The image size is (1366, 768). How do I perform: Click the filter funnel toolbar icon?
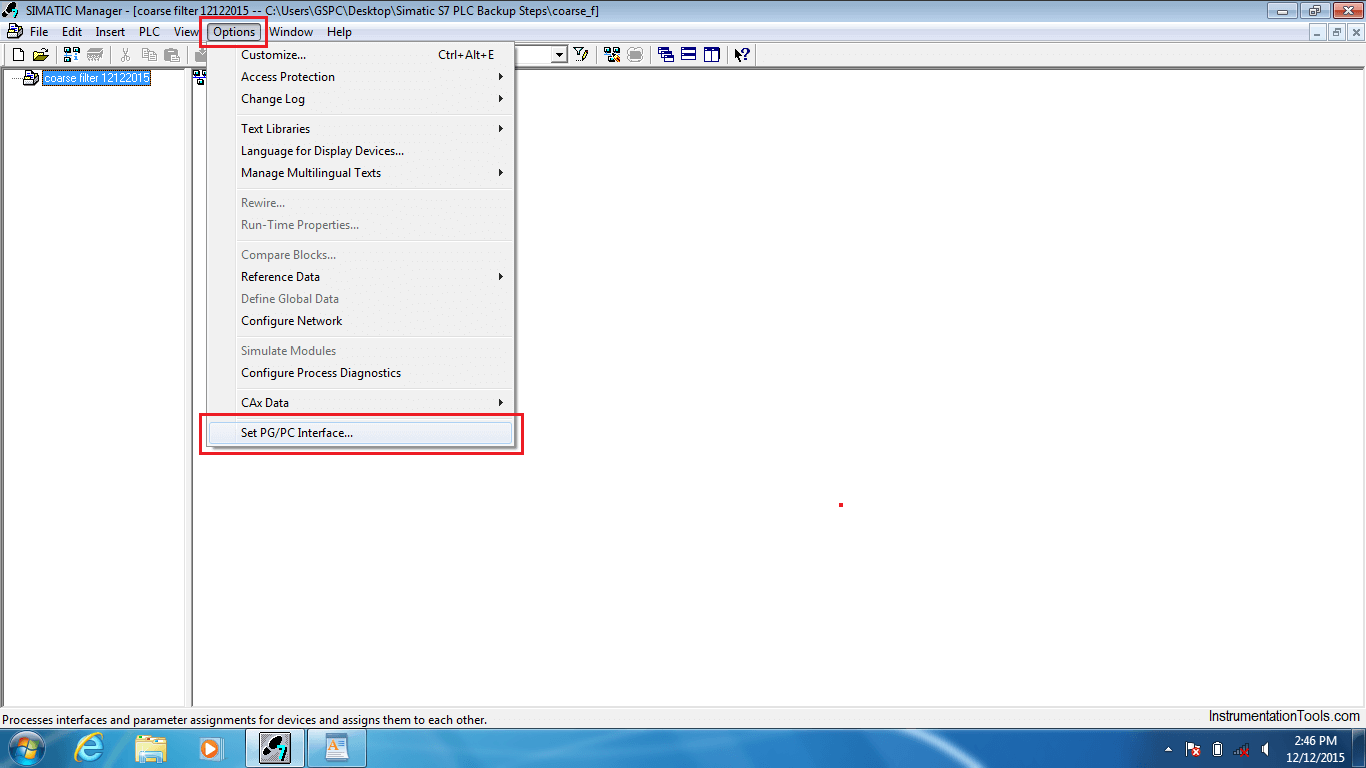[x=580, y=55]
